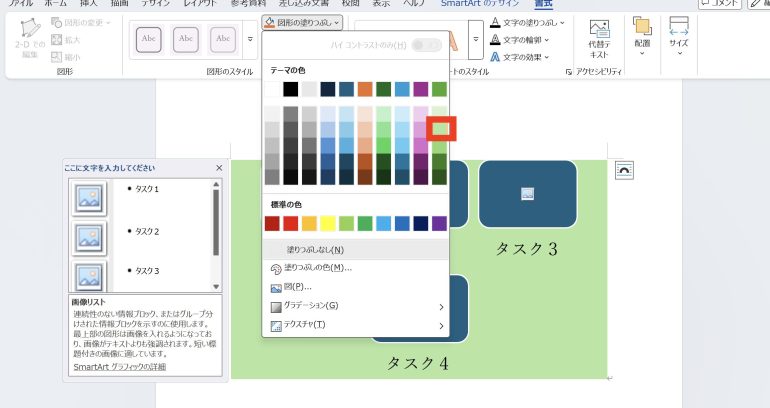770x408 pixels.
Task: Choose Gradient (グラデーション) menu item
Action: click(x=356, y=306)
